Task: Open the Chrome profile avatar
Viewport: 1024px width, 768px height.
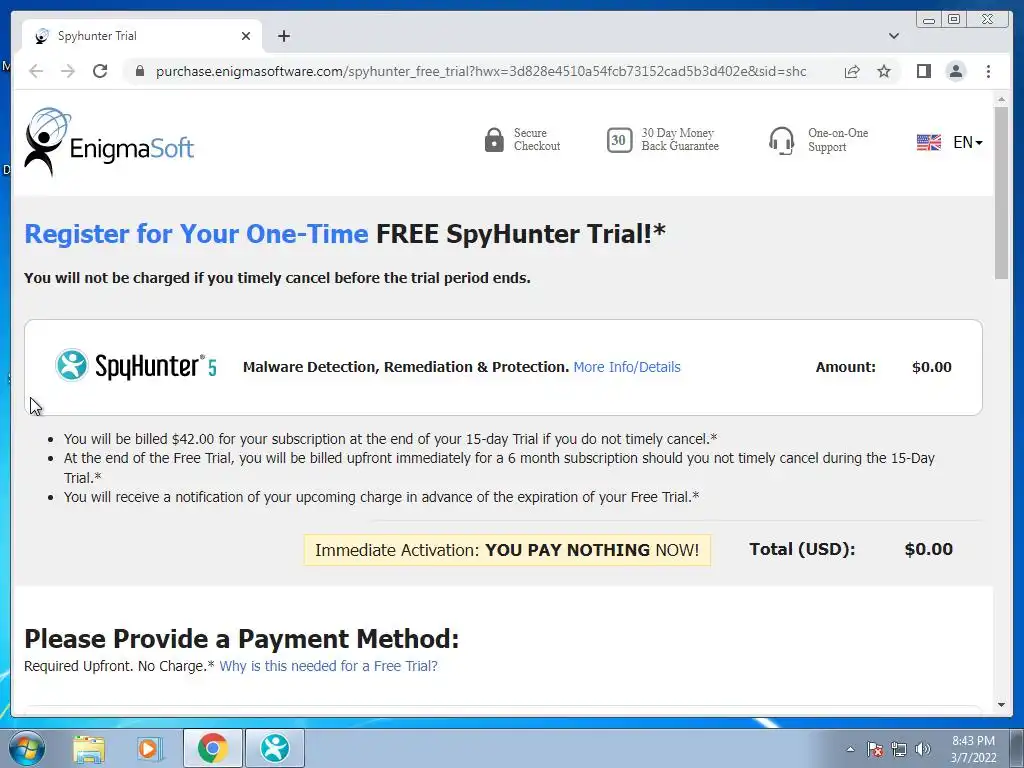Action: (956, 71)
